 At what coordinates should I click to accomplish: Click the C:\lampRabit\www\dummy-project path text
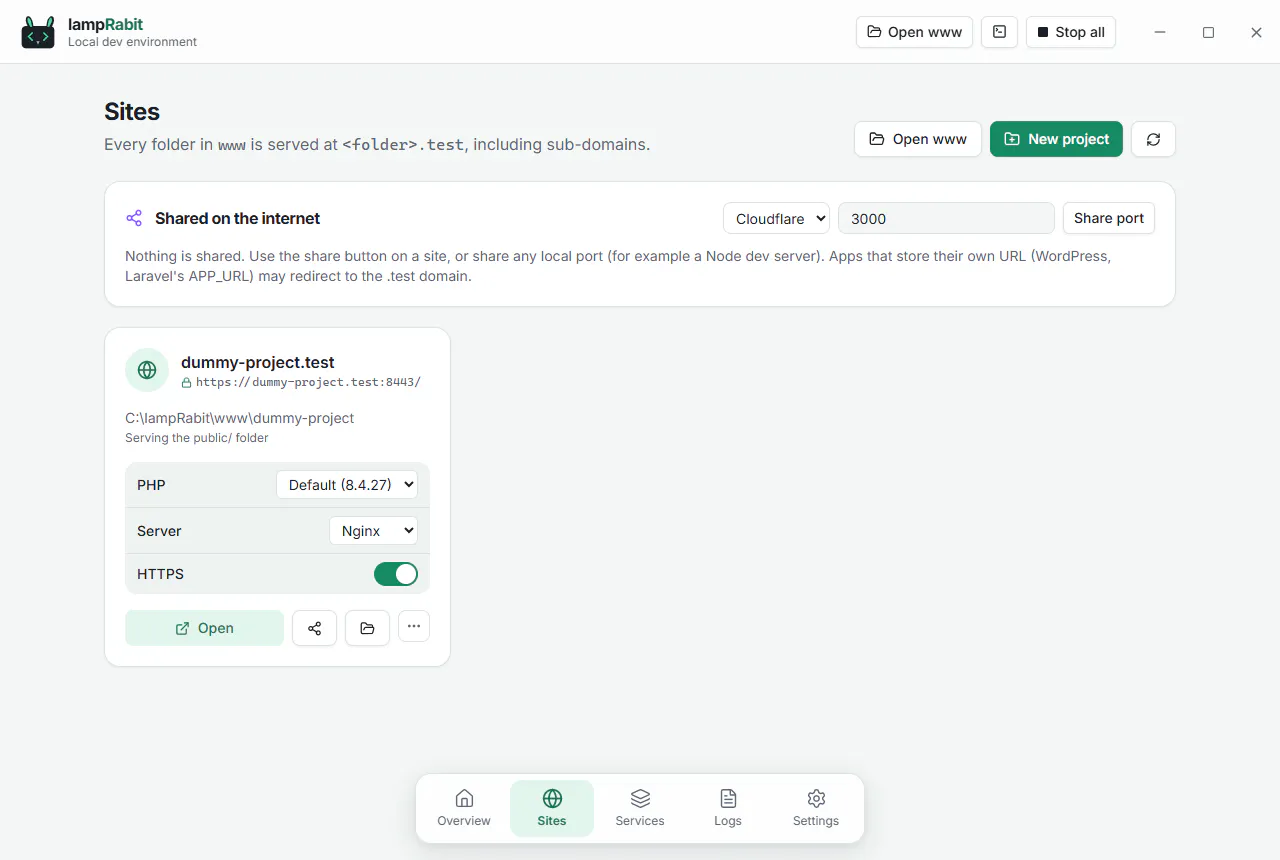[x=240, y=418]
